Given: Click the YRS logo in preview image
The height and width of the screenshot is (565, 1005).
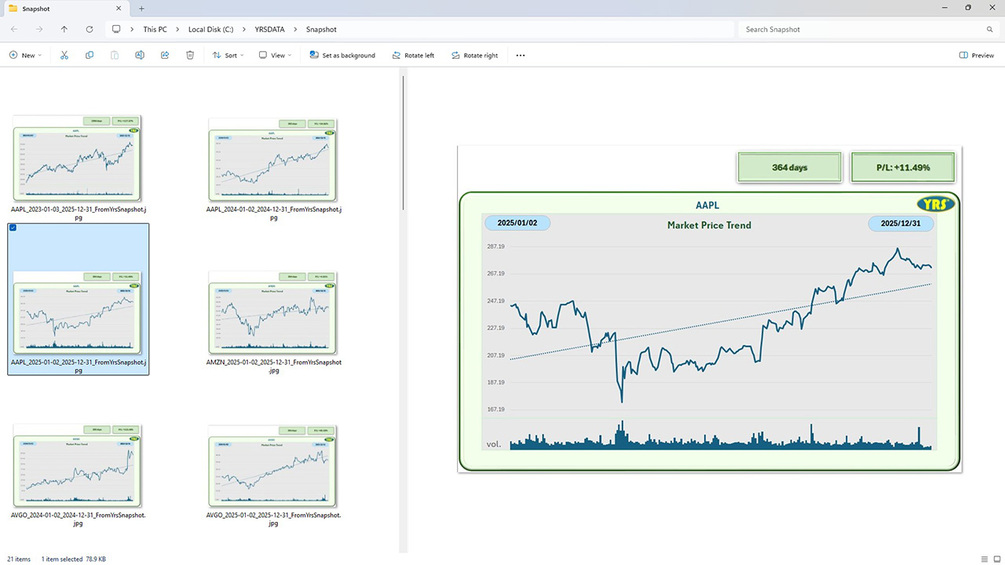Looking at the screenshot, I should (936, 204).
